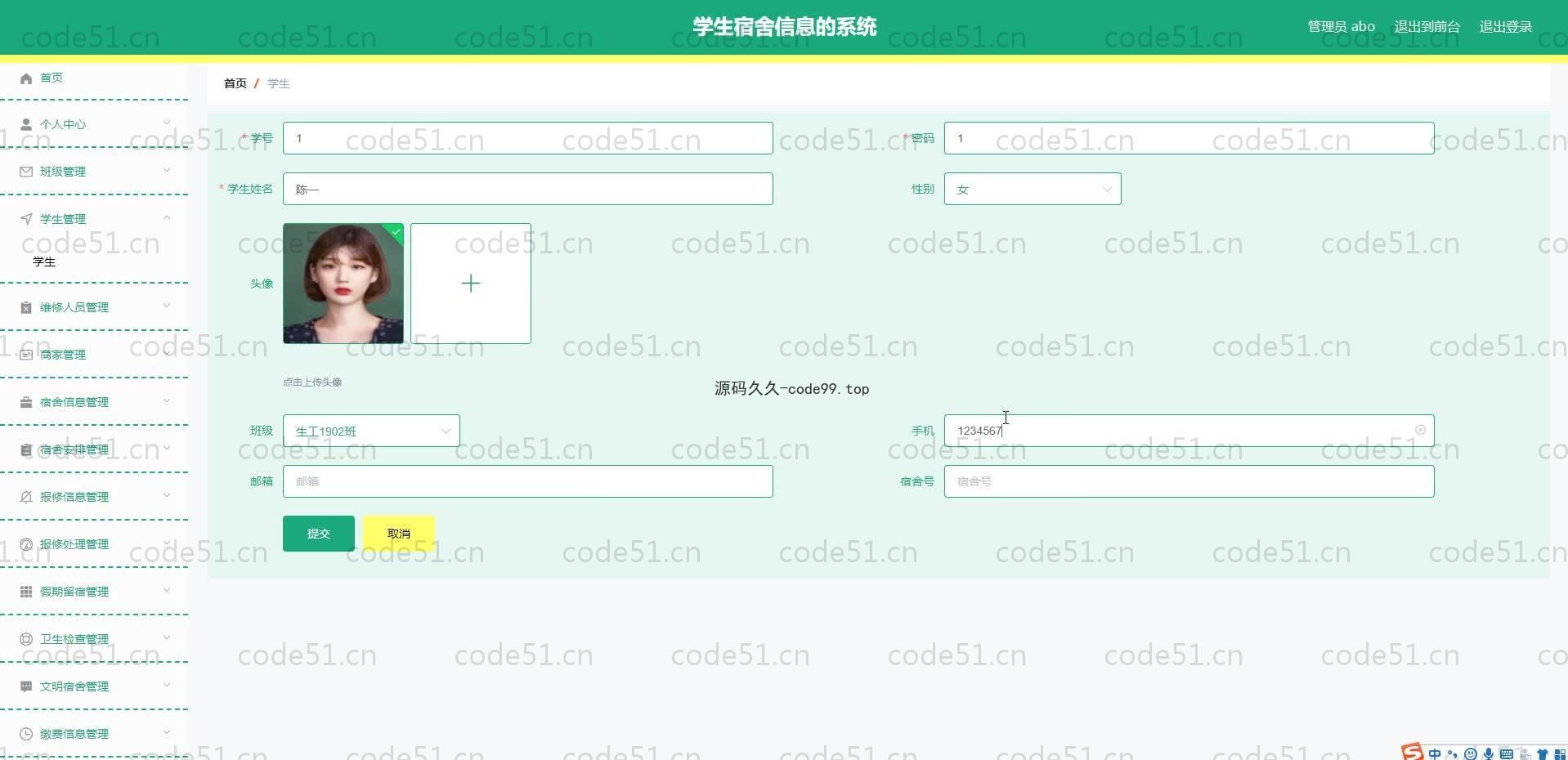Screen dimensions: 1568x760
Task: Click the lifebuoy icon for 卫生检查管理
Action: click(26, 639)
